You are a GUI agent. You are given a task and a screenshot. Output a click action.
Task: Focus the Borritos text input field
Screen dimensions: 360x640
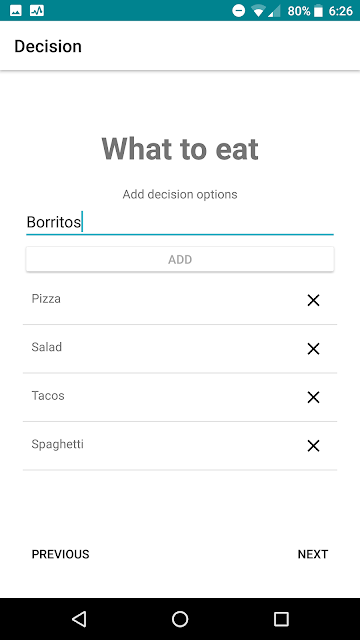tap(180, 222)
